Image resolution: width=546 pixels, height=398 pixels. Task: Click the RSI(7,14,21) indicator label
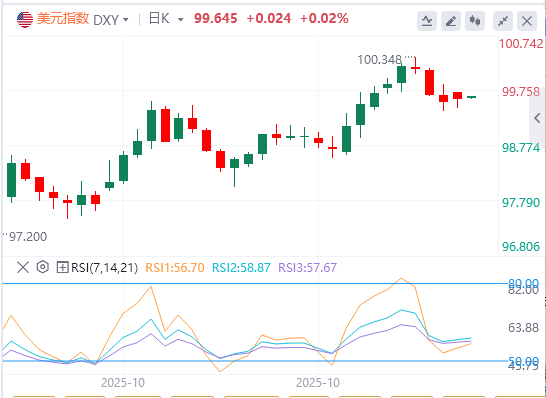(x=104, y=268)
